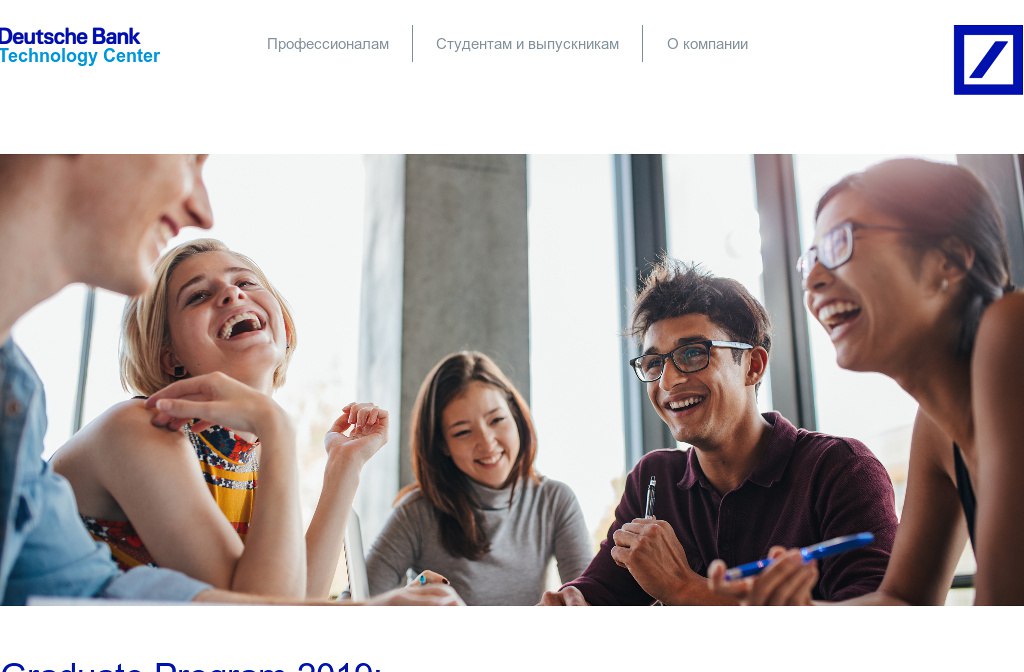Image resolution: width=1024 pixels, height=672 pixels.
Task: Click the hero banner image of students
Action: pyautogui.click(x=512, y=379)
